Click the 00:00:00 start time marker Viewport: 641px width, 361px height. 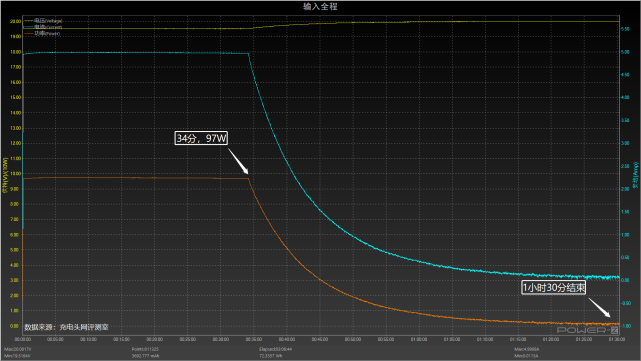point(23,339)
